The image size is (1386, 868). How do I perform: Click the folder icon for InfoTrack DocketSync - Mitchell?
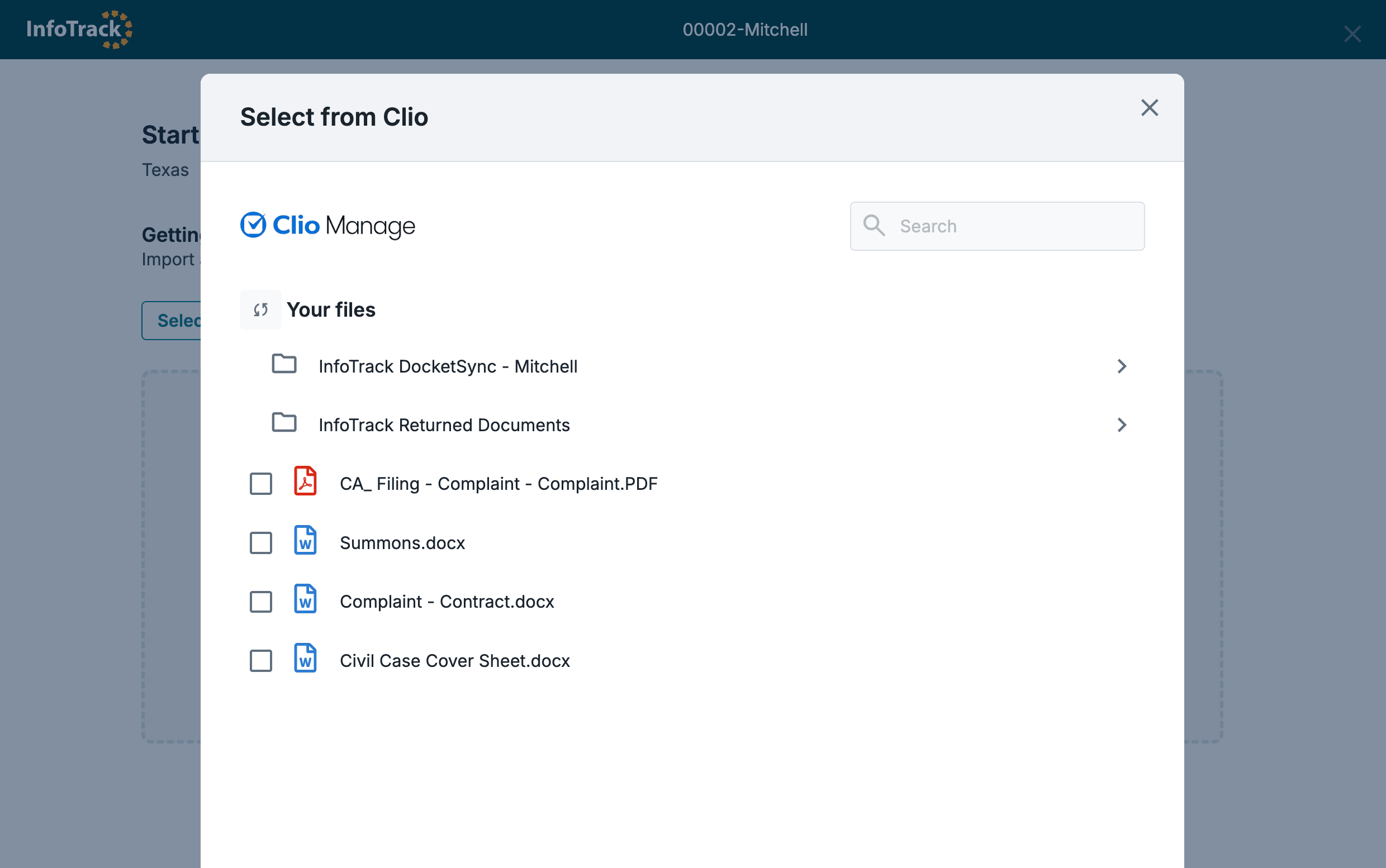pos(284,364)
